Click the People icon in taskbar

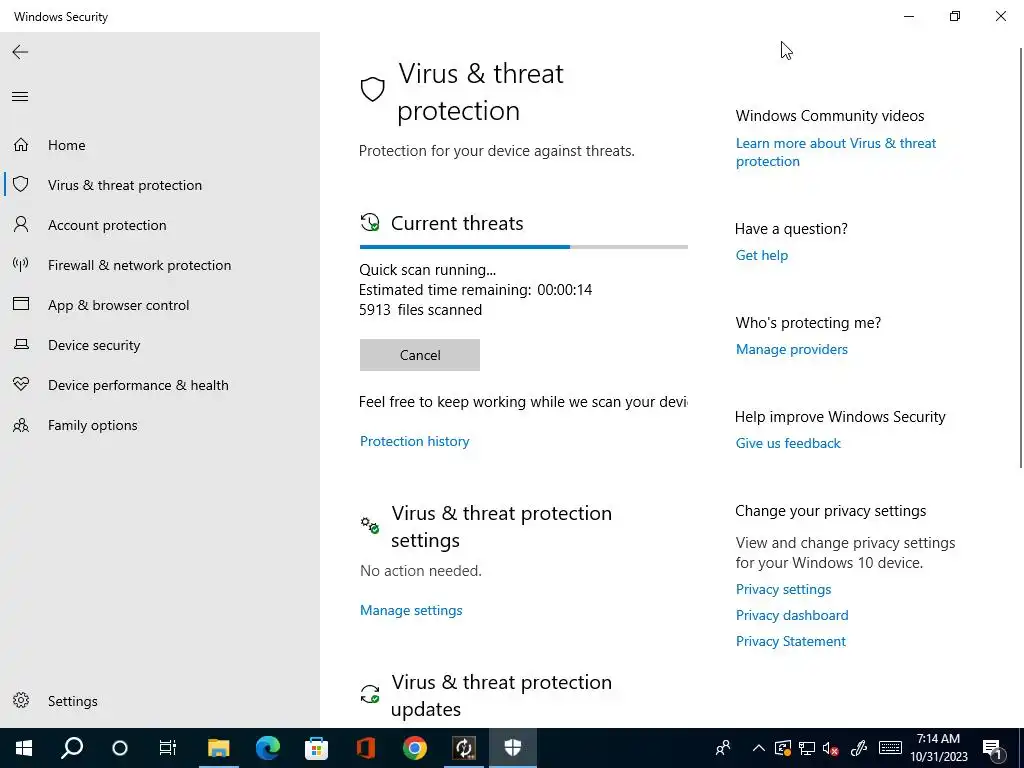tap(722, 748)
